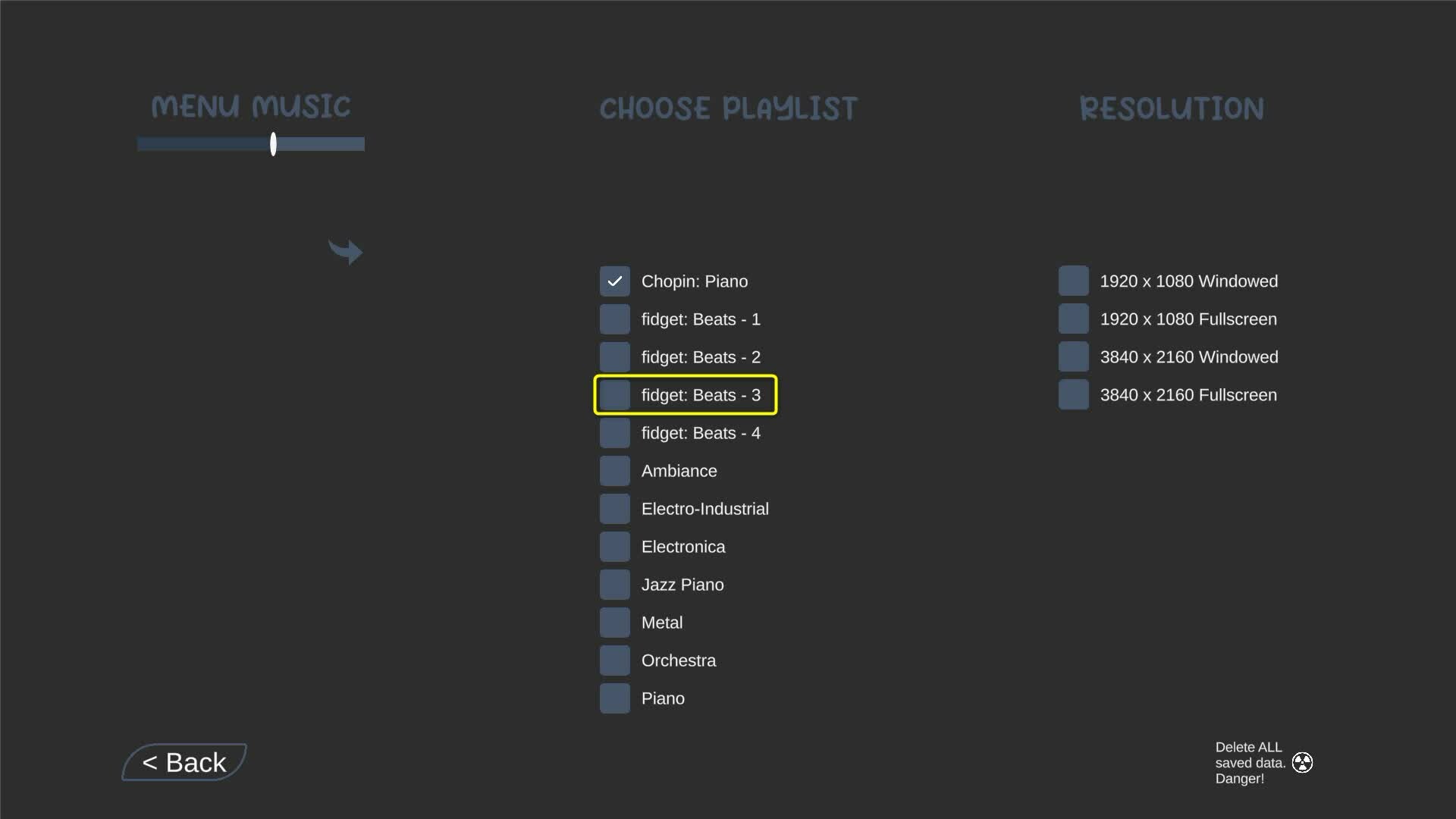Screen dimensions: 1456x819
Task: Enable 3840 x 2160 Fullscreen resolution
Action: 1073,395
